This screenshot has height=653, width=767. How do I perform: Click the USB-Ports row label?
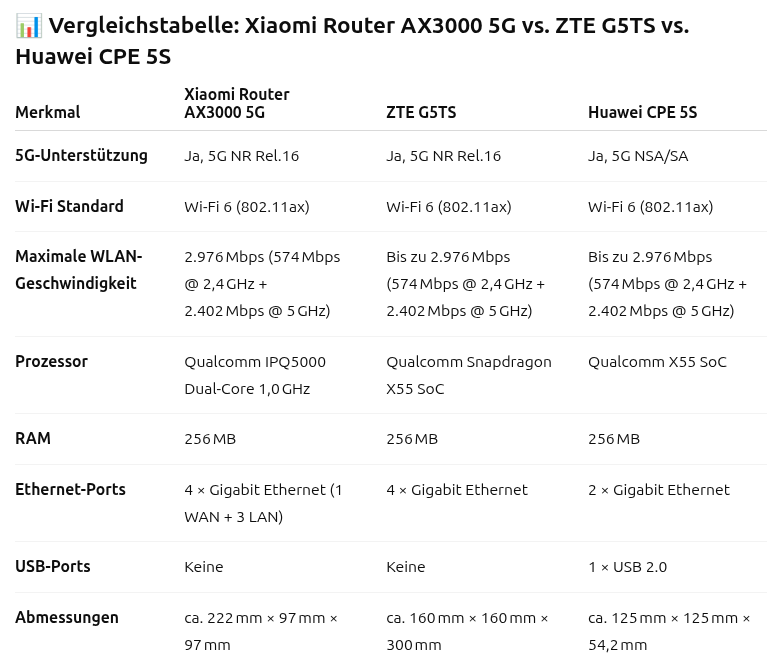[x=53, y=566]
